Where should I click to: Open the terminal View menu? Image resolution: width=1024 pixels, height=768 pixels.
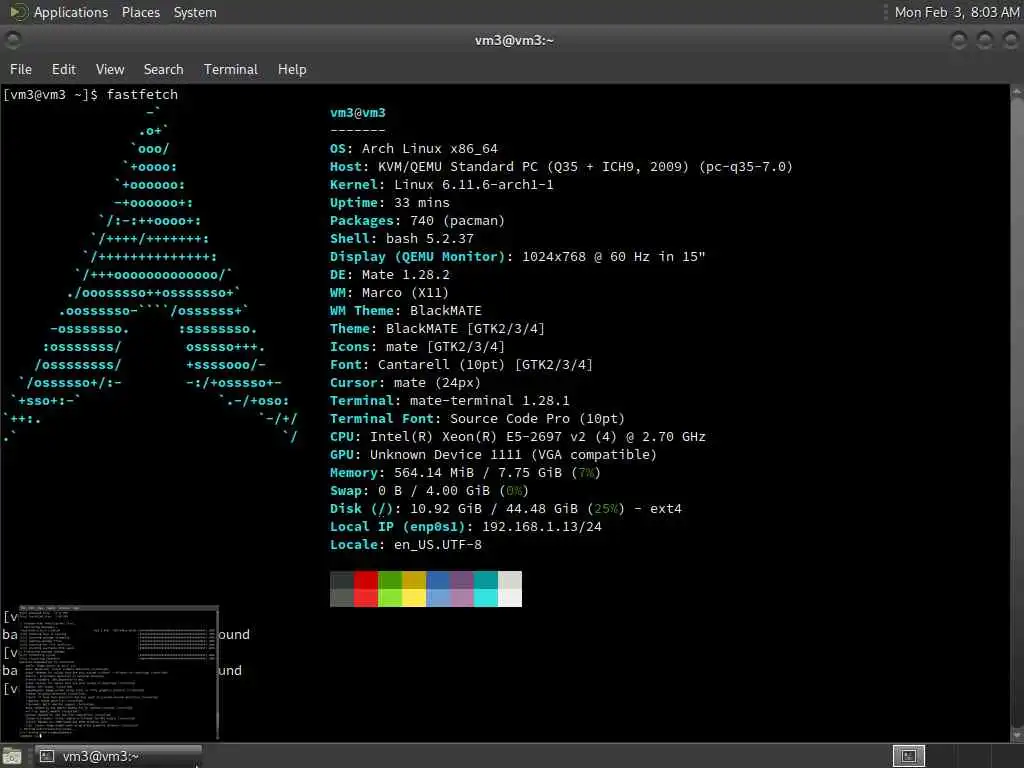click(110, 69)
